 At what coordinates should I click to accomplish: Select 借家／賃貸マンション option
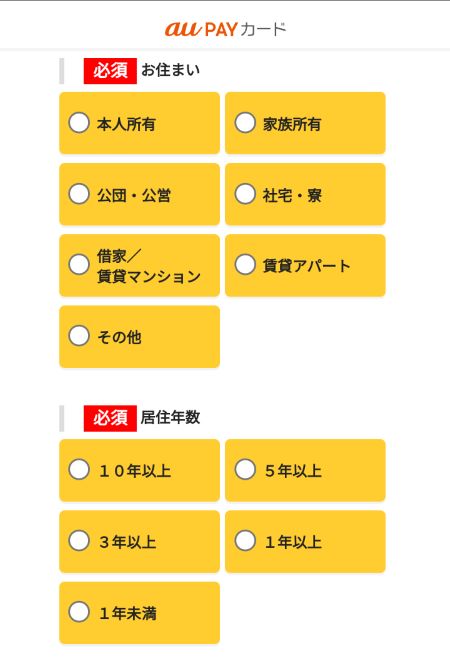tap(139, 266)
